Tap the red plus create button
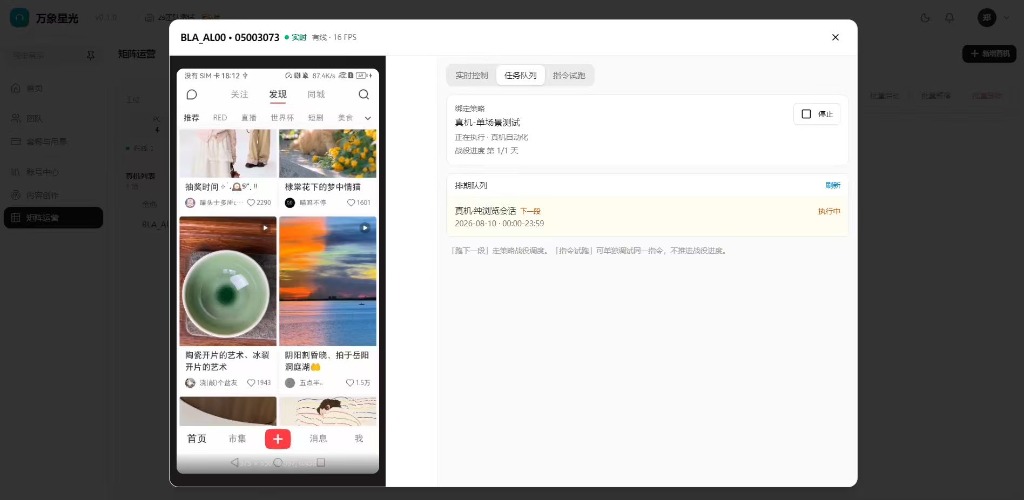Image resolution: width=1024 pixels, height=500 pixels. (x=278, y=439)
